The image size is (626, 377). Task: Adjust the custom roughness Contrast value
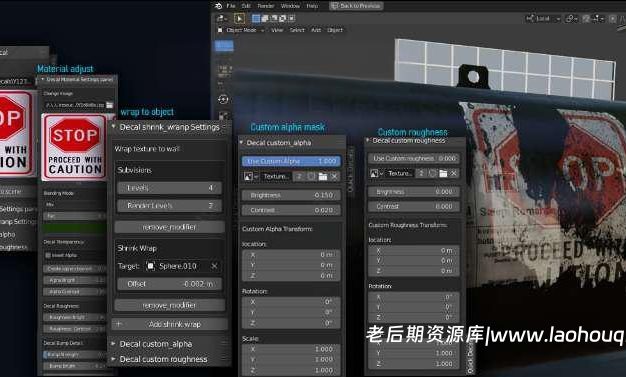tap(414, 206)
